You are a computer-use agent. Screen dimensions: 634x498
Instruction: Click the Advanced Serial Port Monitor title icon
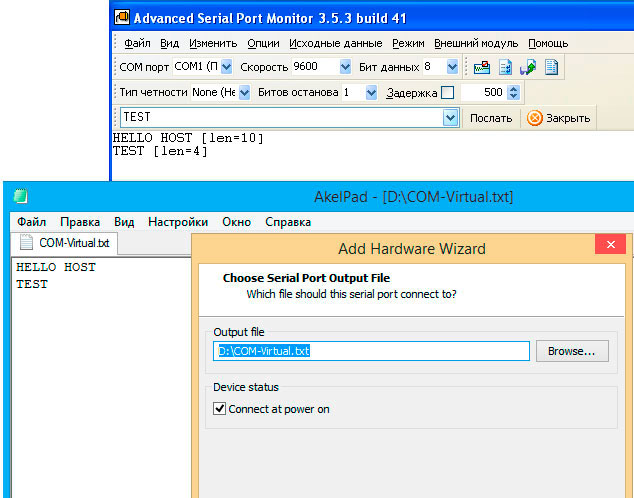point(122,17)
